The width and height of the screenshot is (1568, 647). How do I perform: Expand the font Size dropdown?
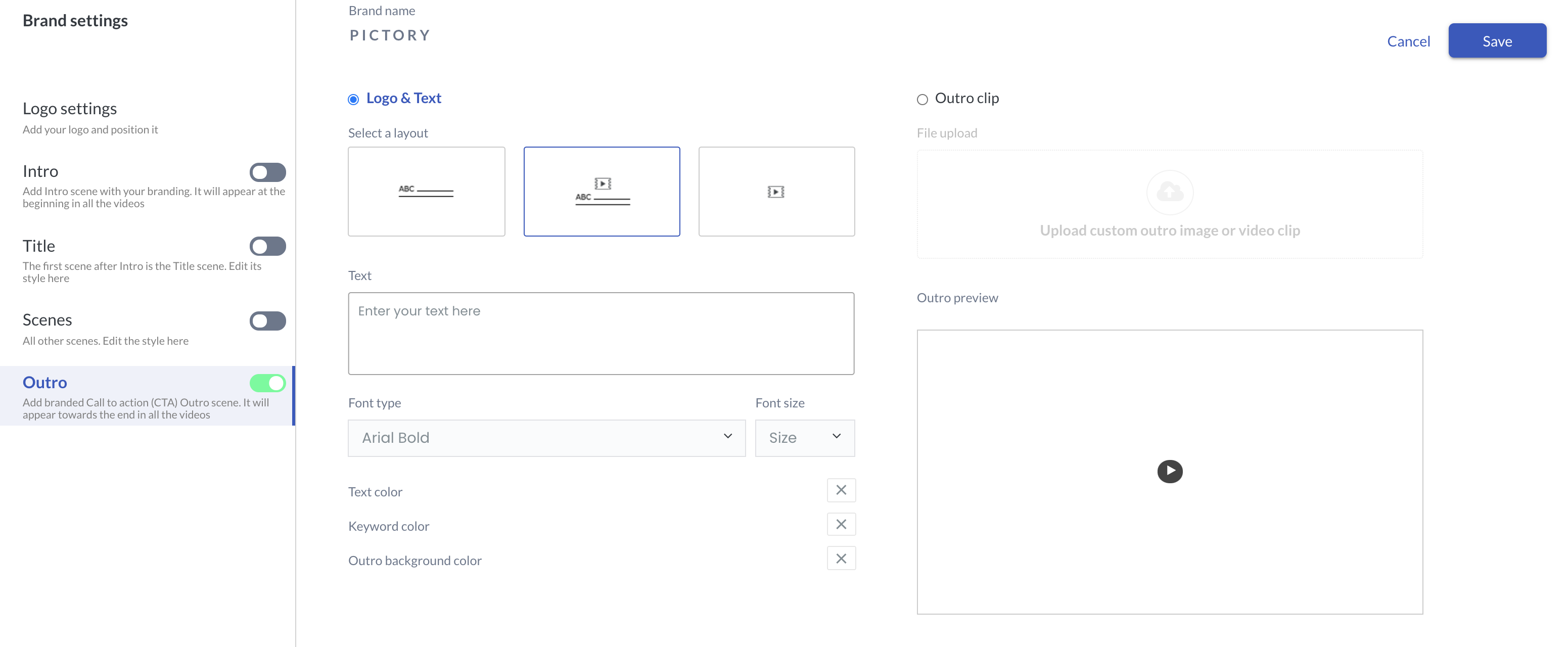(804, 438)
